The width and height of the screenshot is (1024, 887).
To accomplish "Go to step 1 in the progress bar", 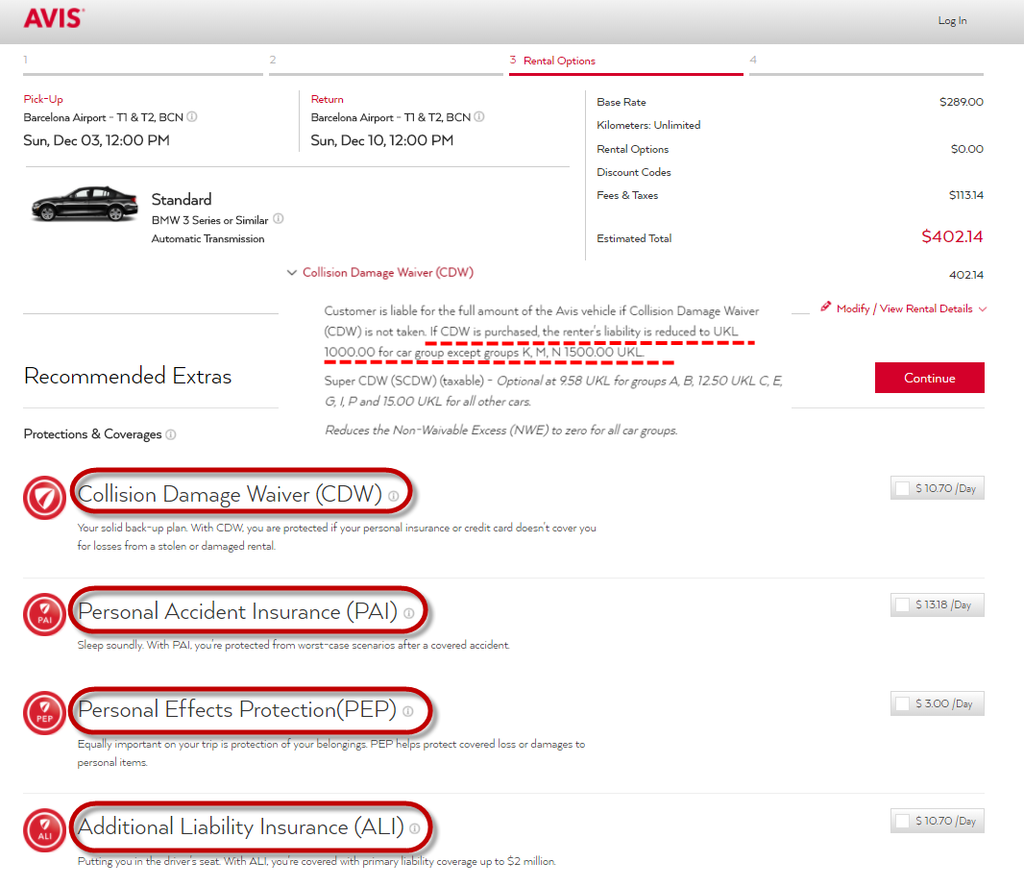I will [x=143, y=64].
